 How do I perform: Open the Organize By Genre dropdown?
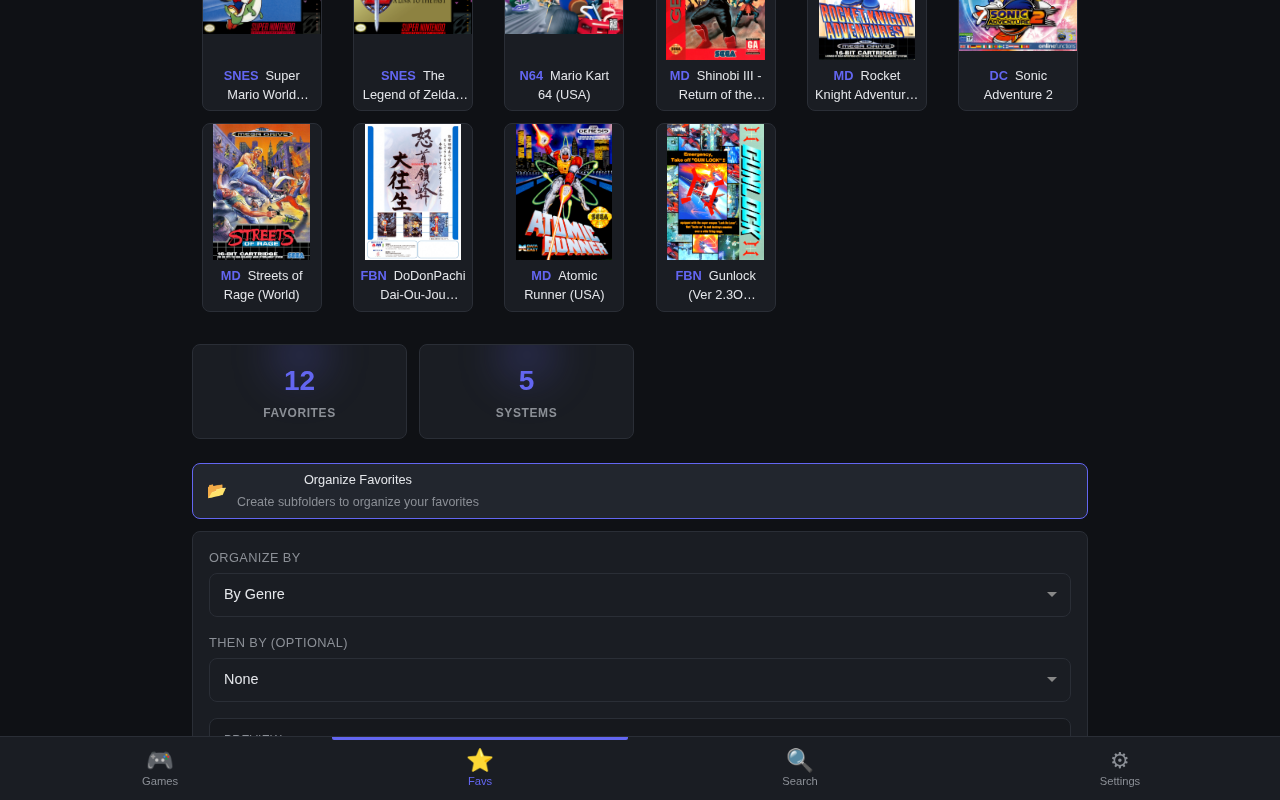click(640, 595)
